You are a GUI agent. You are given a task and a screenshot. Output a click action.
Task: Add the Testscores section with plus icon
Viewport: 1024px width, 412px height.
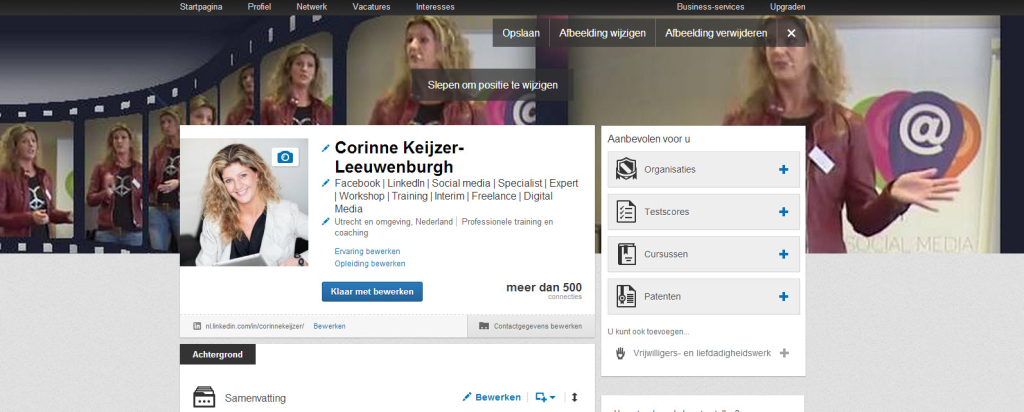[x=783, y=212]
